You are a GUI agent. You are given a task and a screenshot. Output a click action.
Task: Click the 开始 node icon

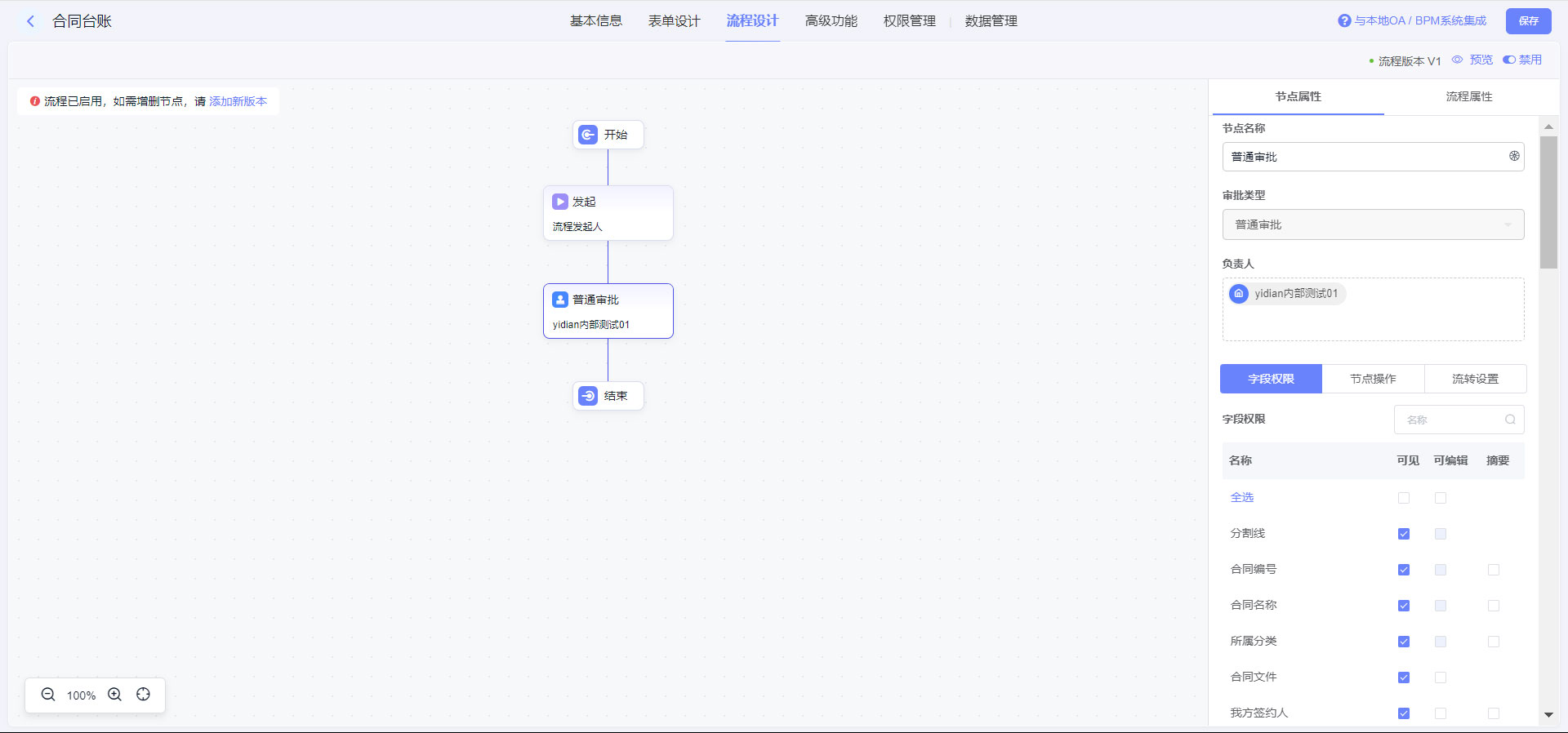click(588, 135)
